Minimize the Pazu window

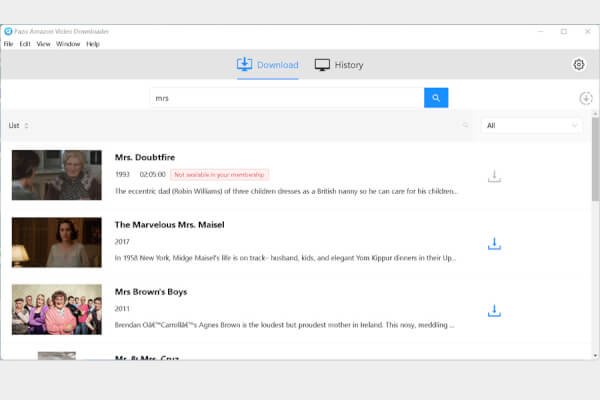pos(540,31)
